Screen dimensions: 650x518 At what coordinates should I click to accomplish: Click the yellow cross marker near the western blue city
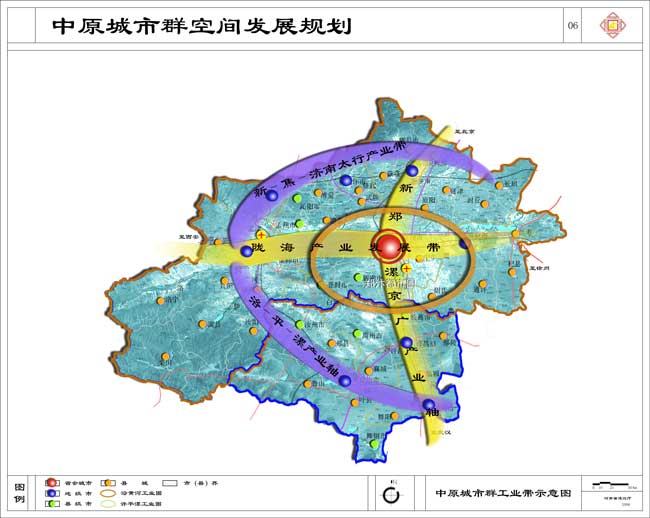tap(260, 235)
